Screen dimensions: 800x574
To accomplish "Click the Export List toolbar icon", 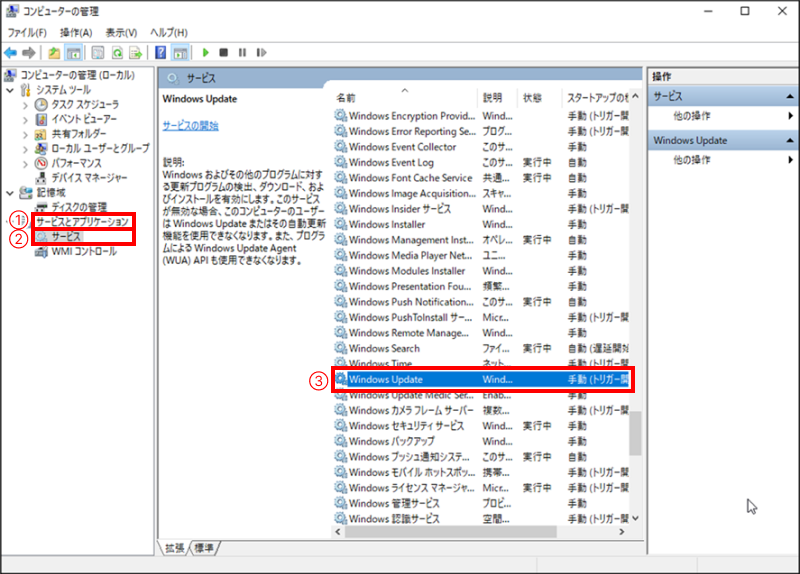I will click(x=136, y=53).
